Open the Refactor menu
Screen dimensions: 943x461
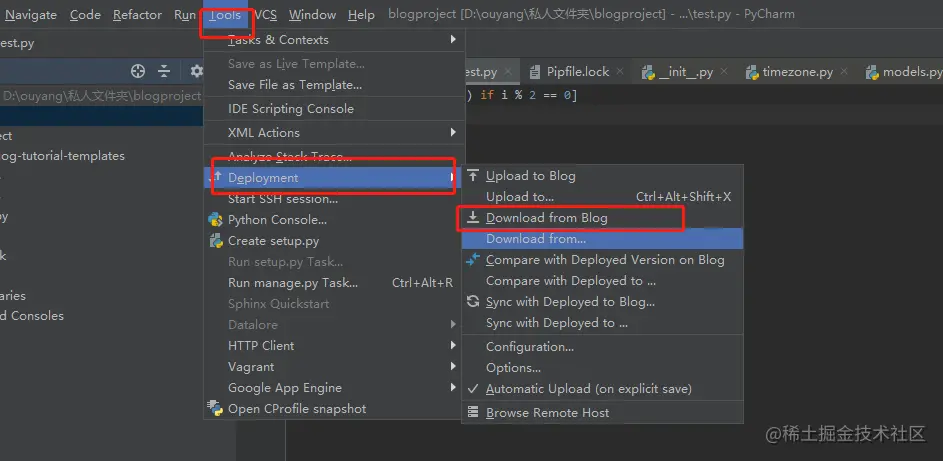tap(137, 14)
